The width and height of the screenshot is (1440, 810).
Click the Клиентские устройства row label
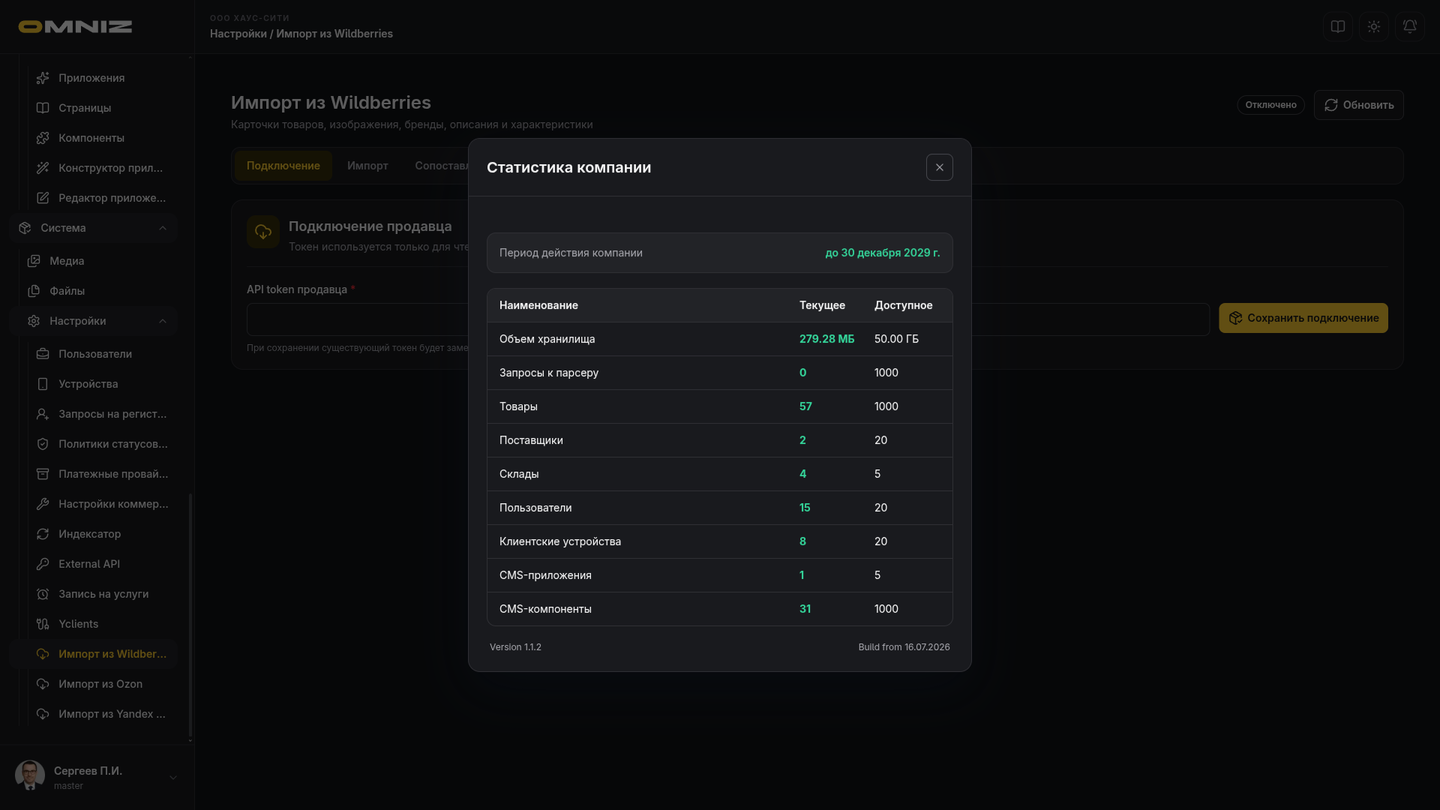pyautogui.click(x=560, y=542)
